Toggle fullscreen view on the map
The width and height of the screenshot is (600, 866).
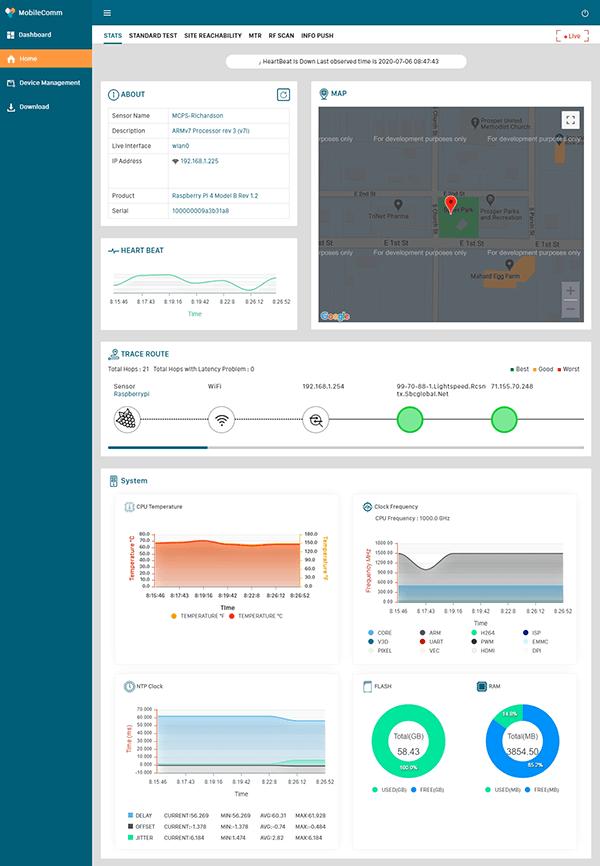click(x=570, y=119)
